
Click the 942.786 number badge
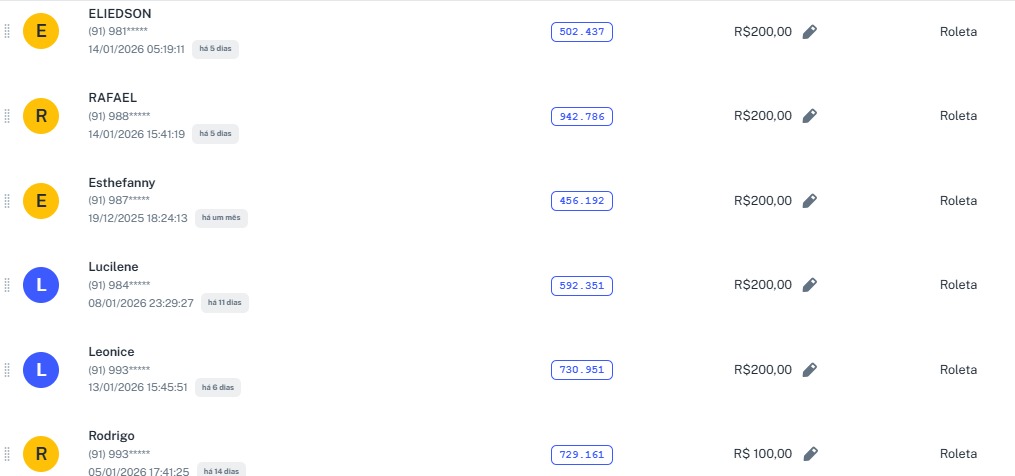pyautogui.click(x=581, y=116)
